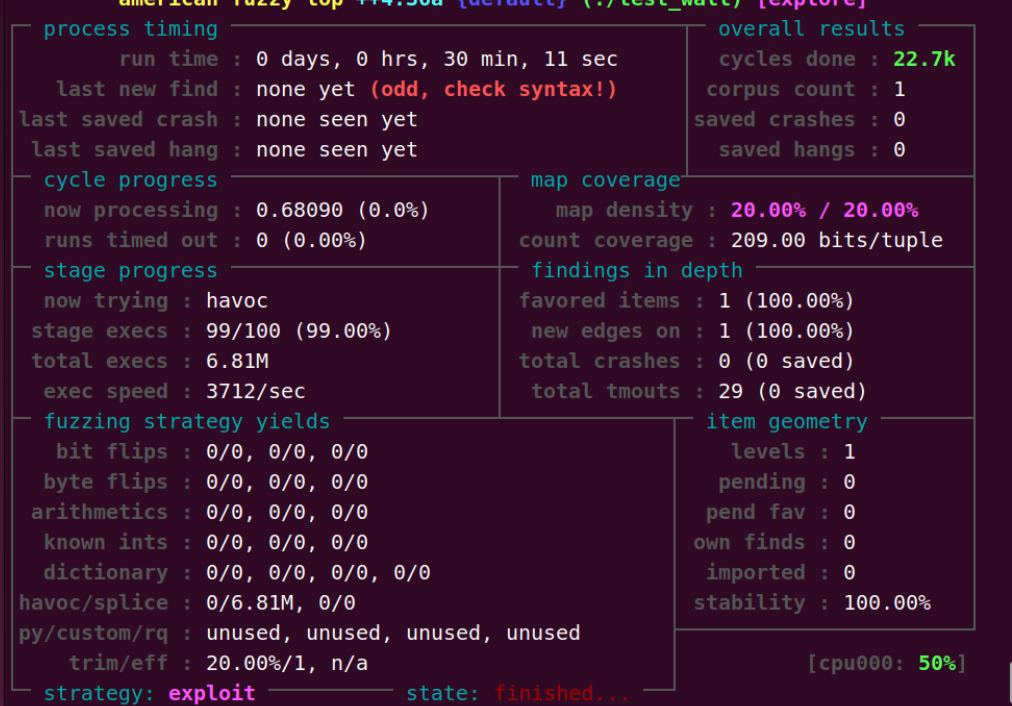
Task: Click the 'item geometry' section header
Action: pyautogui.click(x=787, y=421)
